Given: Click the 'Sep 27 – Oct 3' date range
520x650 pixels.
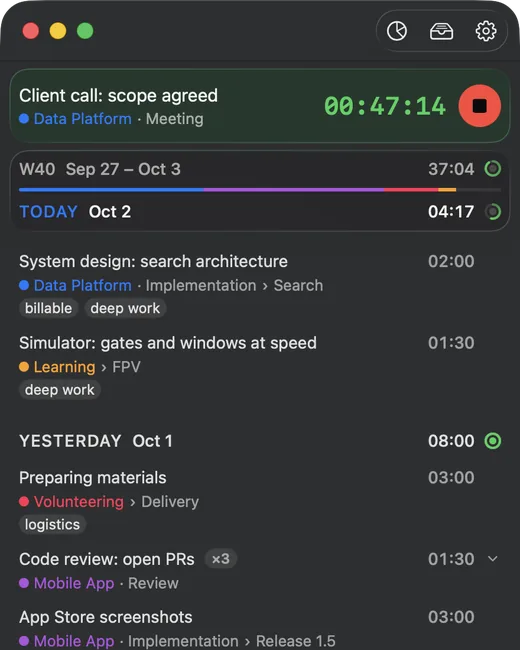Looking at the screenshot, I should [123, 169].
